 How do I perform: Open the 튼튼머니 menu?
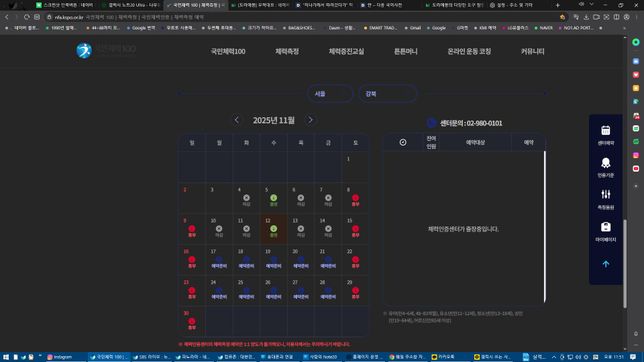tap(406, 51)
